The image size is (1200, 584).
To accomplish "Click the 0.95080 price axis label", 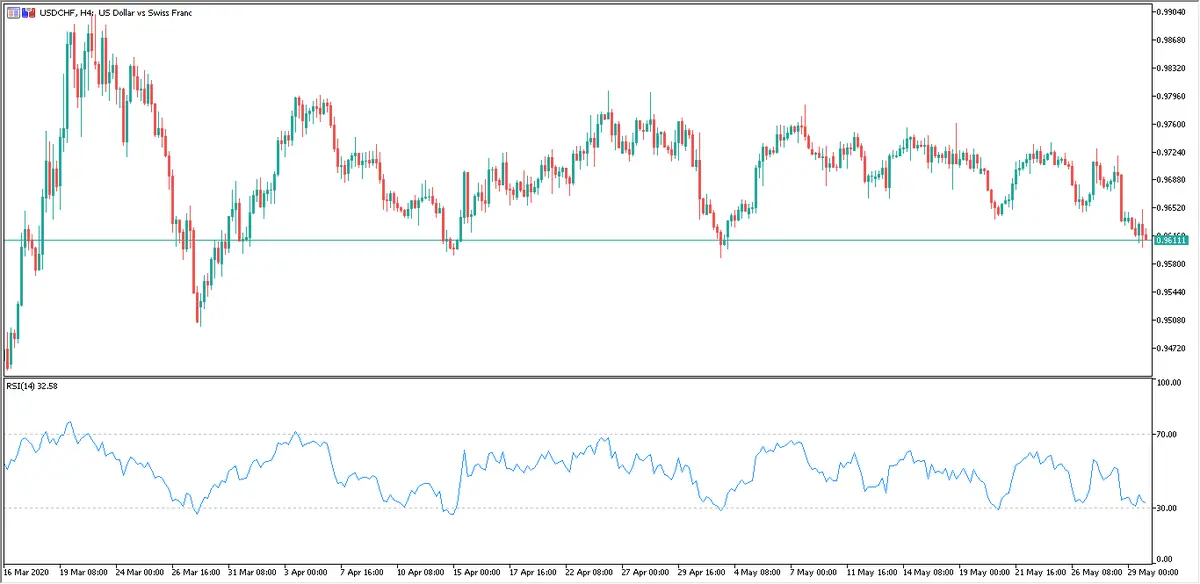I will click(x=1173, y=320).
